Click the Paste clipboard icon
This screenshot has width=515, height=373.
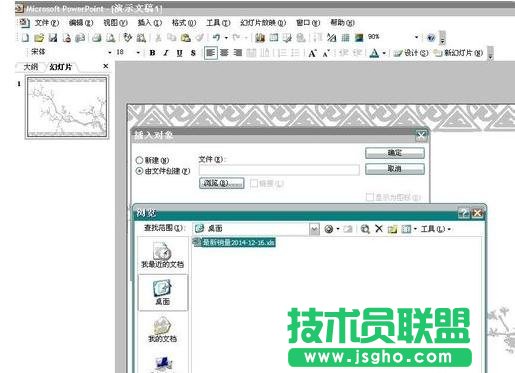click(185, 38)
